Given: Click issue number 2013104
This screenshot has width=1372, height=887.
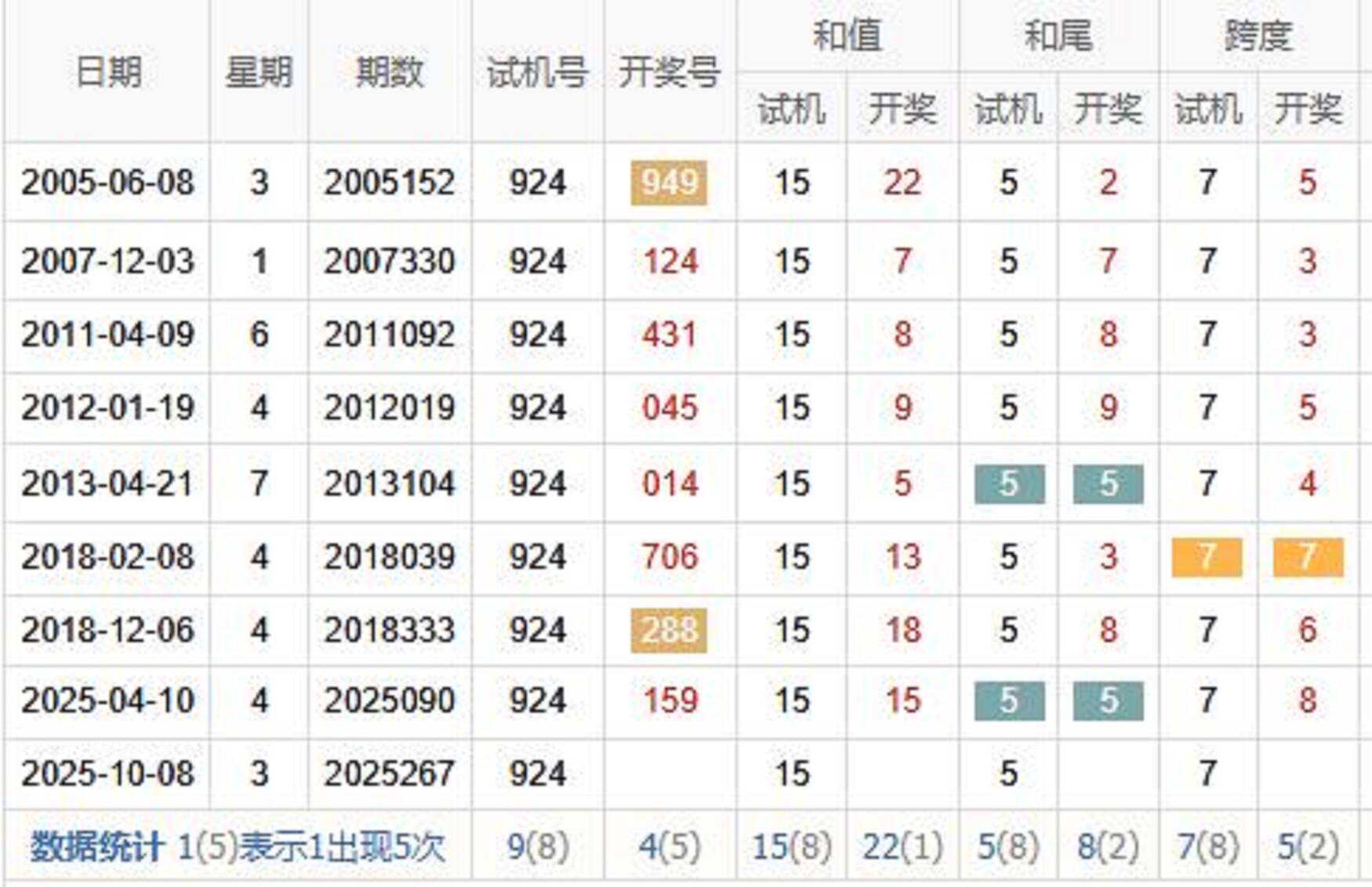Looking at the screenshot, I should point(390,483).
